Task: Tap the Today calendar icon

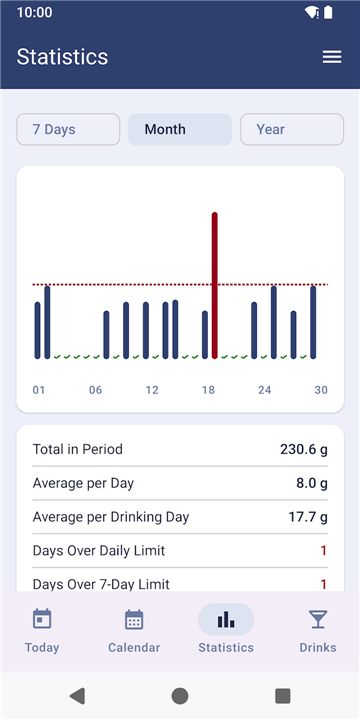Action: 42,619
